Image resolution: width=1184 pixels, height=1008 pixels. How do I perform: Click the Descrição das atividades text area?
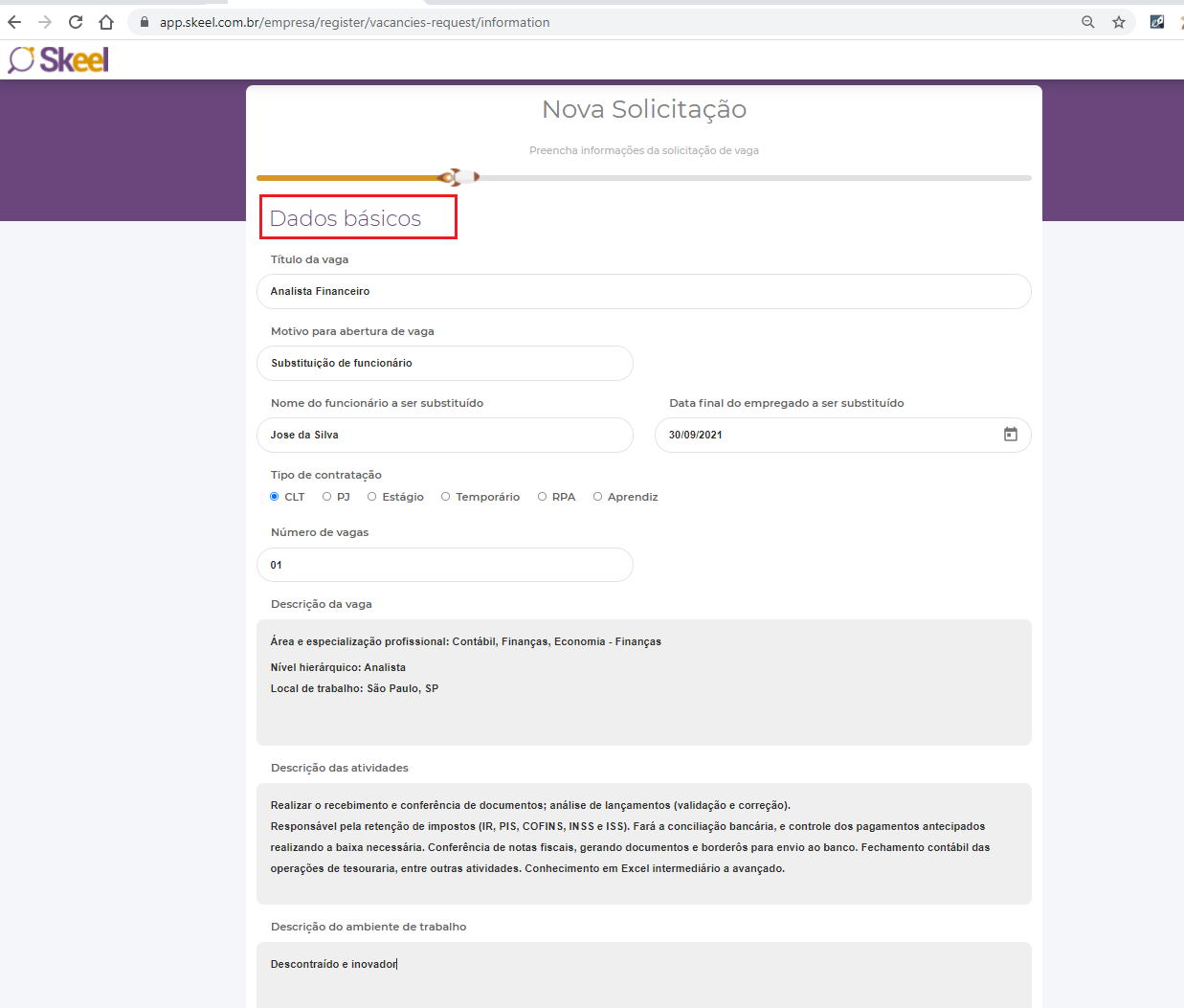(x=643, y=842)
